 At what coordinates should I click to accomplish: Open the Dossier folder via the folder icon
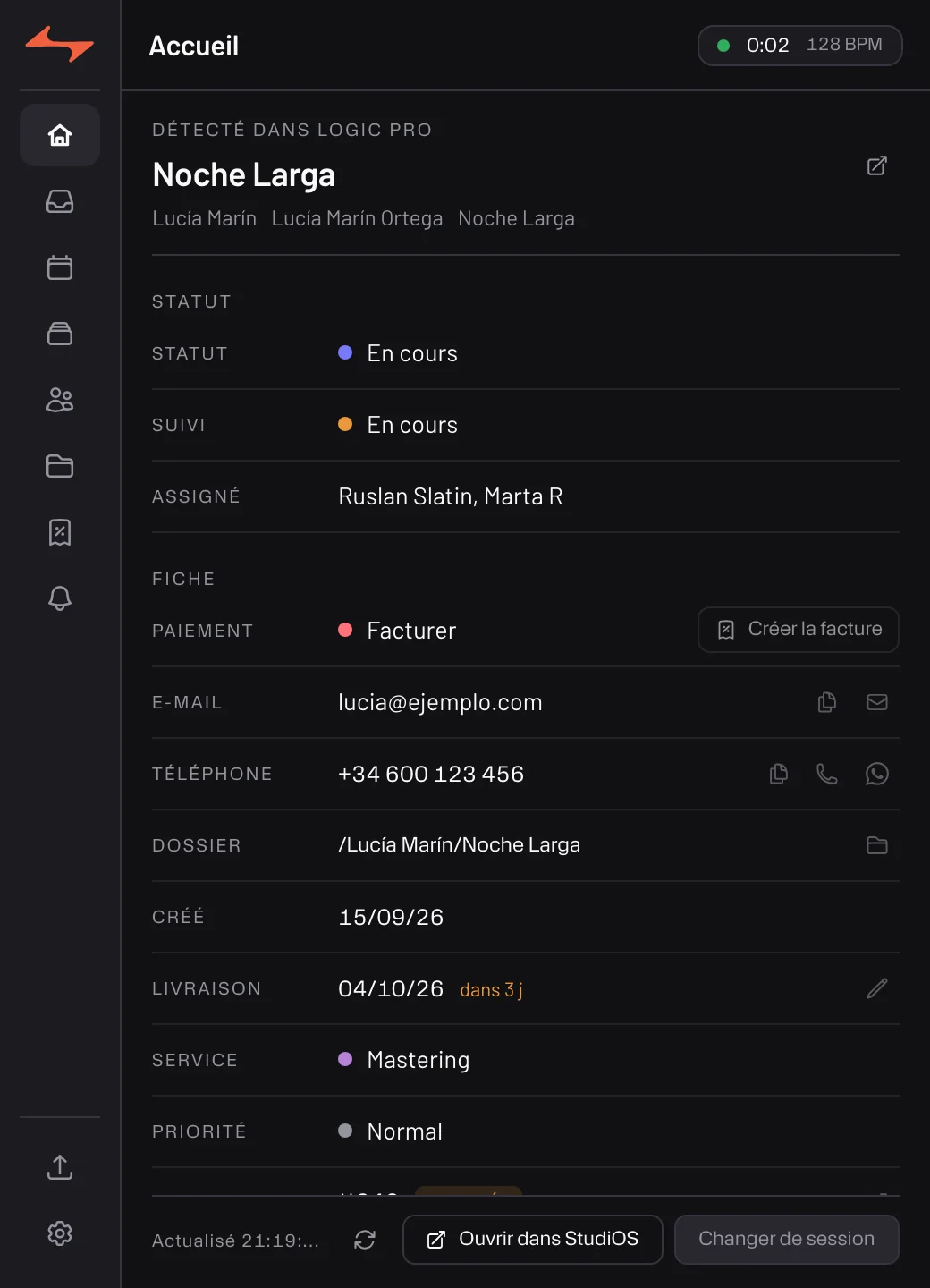pos(877,845)
